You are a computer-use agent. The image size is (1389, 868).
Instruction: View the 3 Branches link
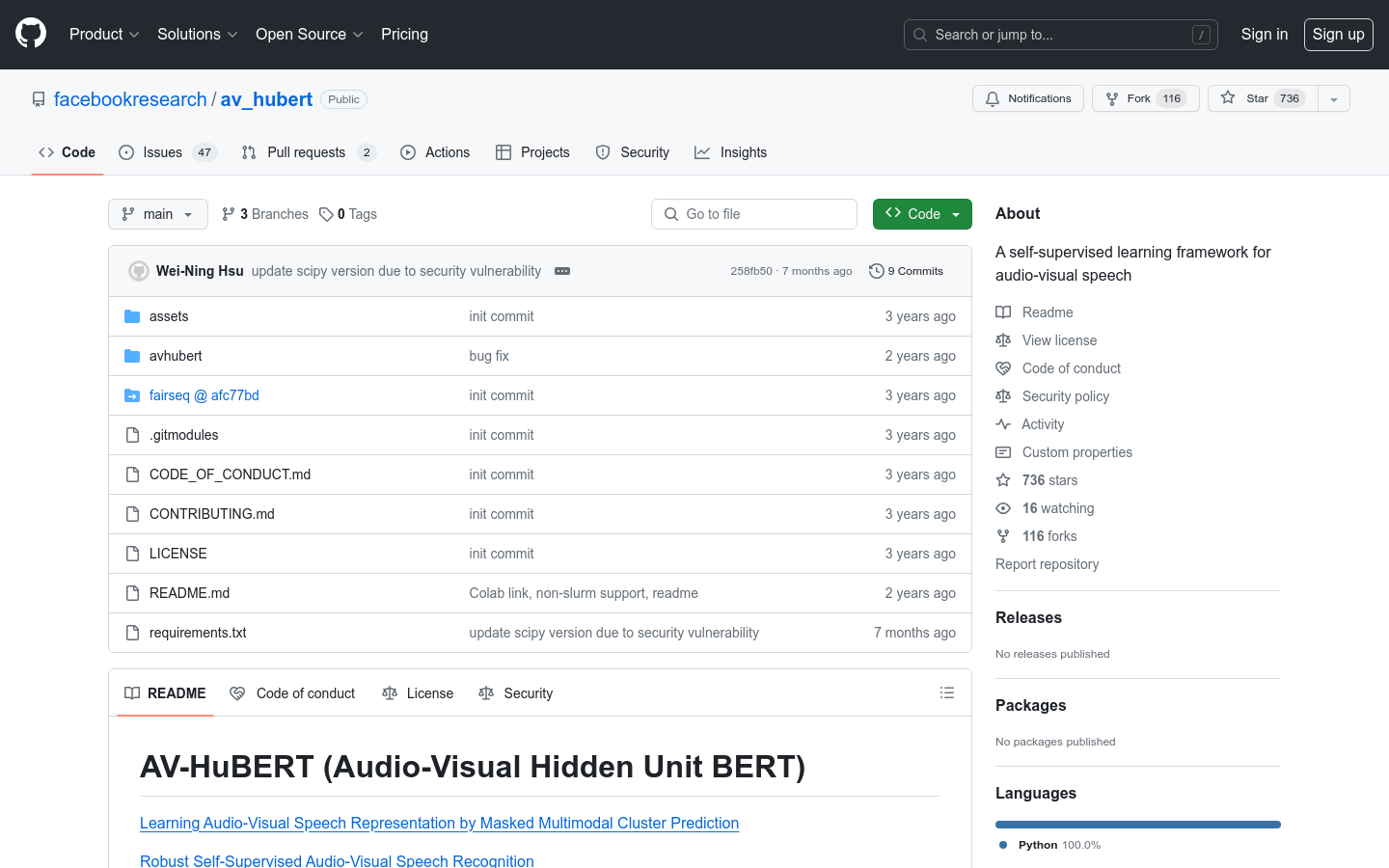click(265, 214)
